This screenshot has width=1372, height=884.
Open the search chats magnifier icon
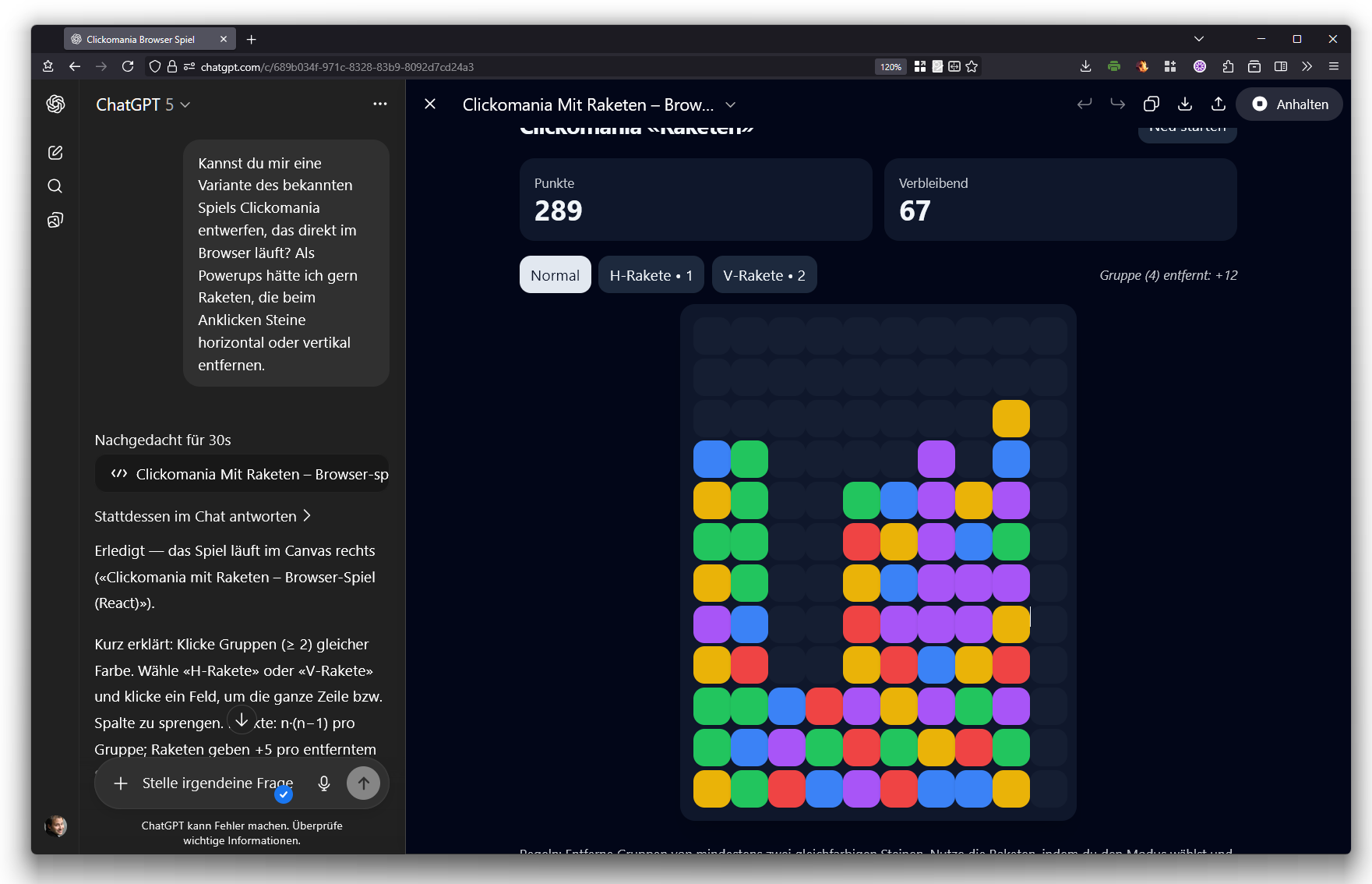click(x=55, y=186)
